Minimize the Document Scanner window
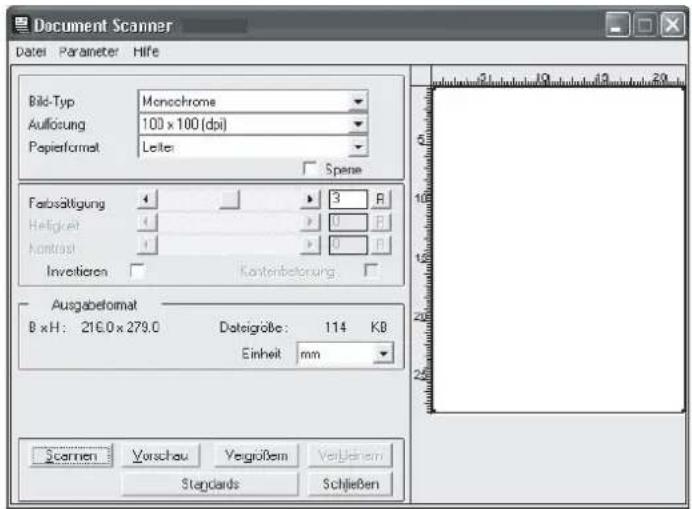692x509 pixels. (617, 25)
